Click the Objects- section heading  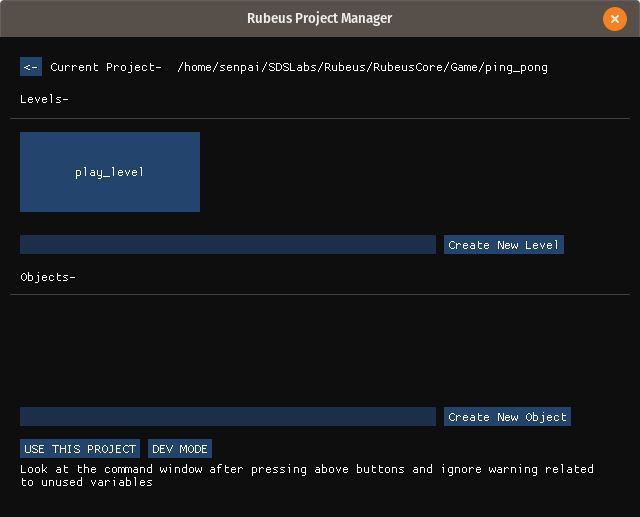(x=48, y=277)
